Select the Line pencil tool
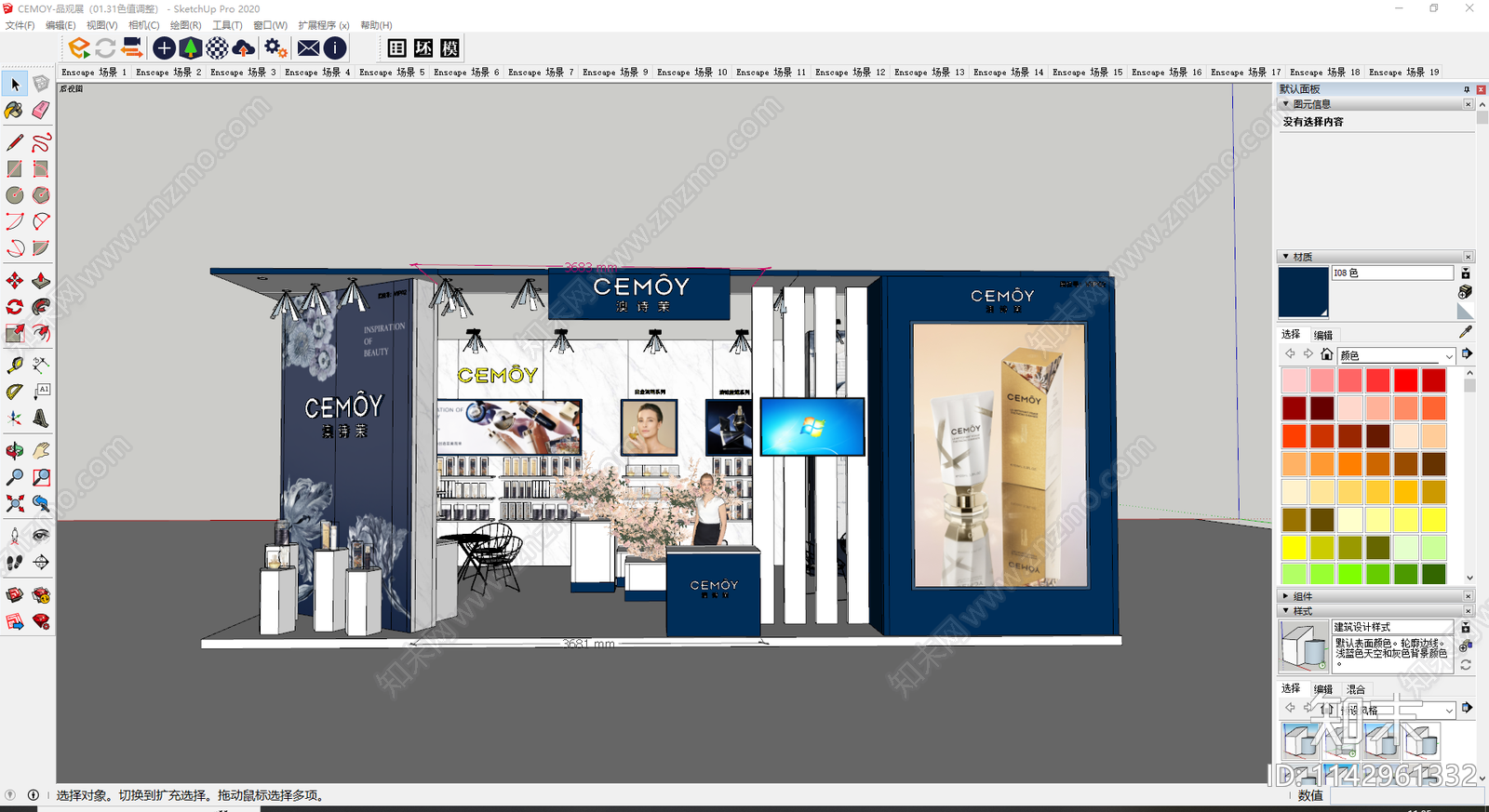Viewport: 1489px width, 812px height. click(x=15, y=142)
